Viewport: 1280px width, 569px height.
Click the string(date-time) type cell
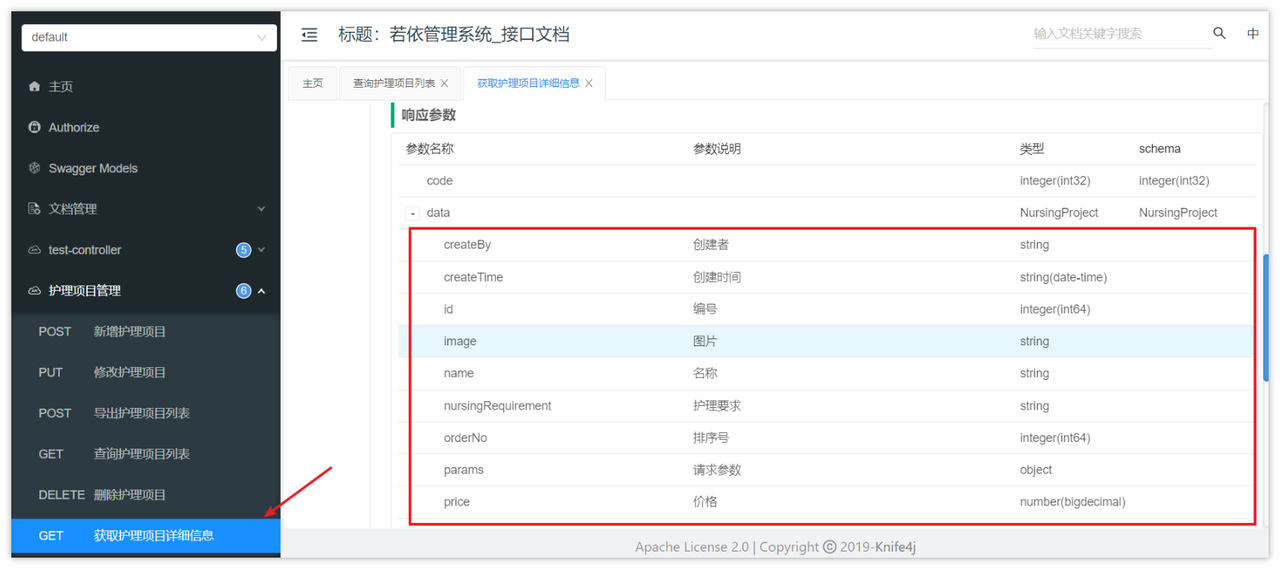(1063, 277)
